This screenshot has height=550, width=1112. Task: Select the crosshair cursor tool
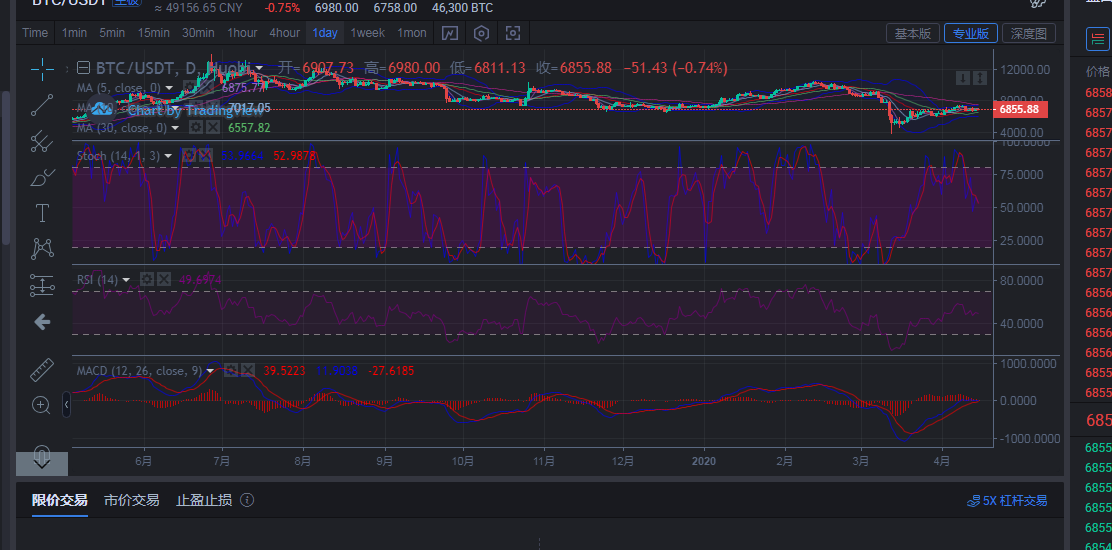[42, 69]
